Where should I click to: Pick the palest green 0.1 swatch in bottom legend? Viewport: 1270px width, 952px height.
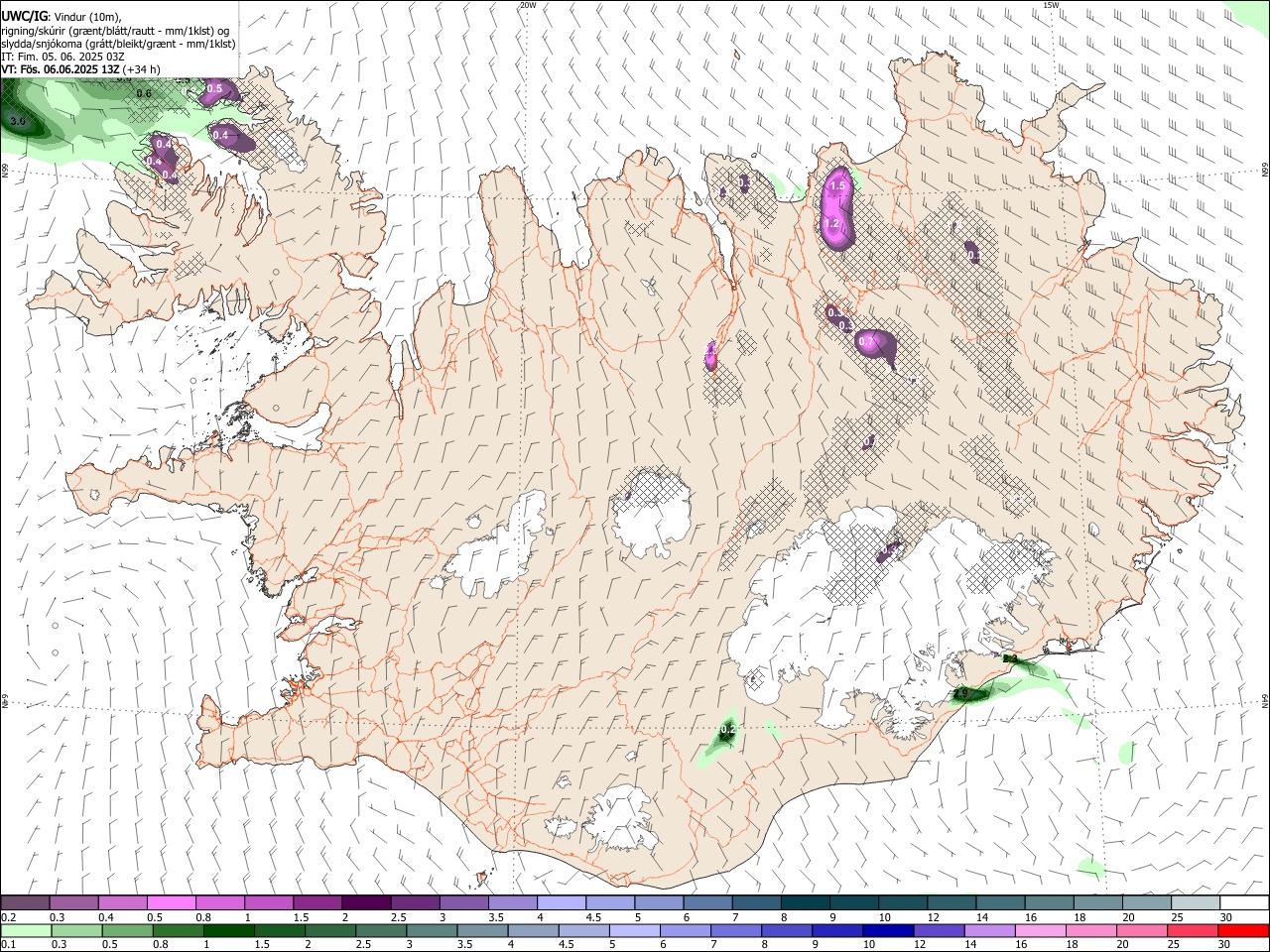pyautogui.click(x=27, y=931)
